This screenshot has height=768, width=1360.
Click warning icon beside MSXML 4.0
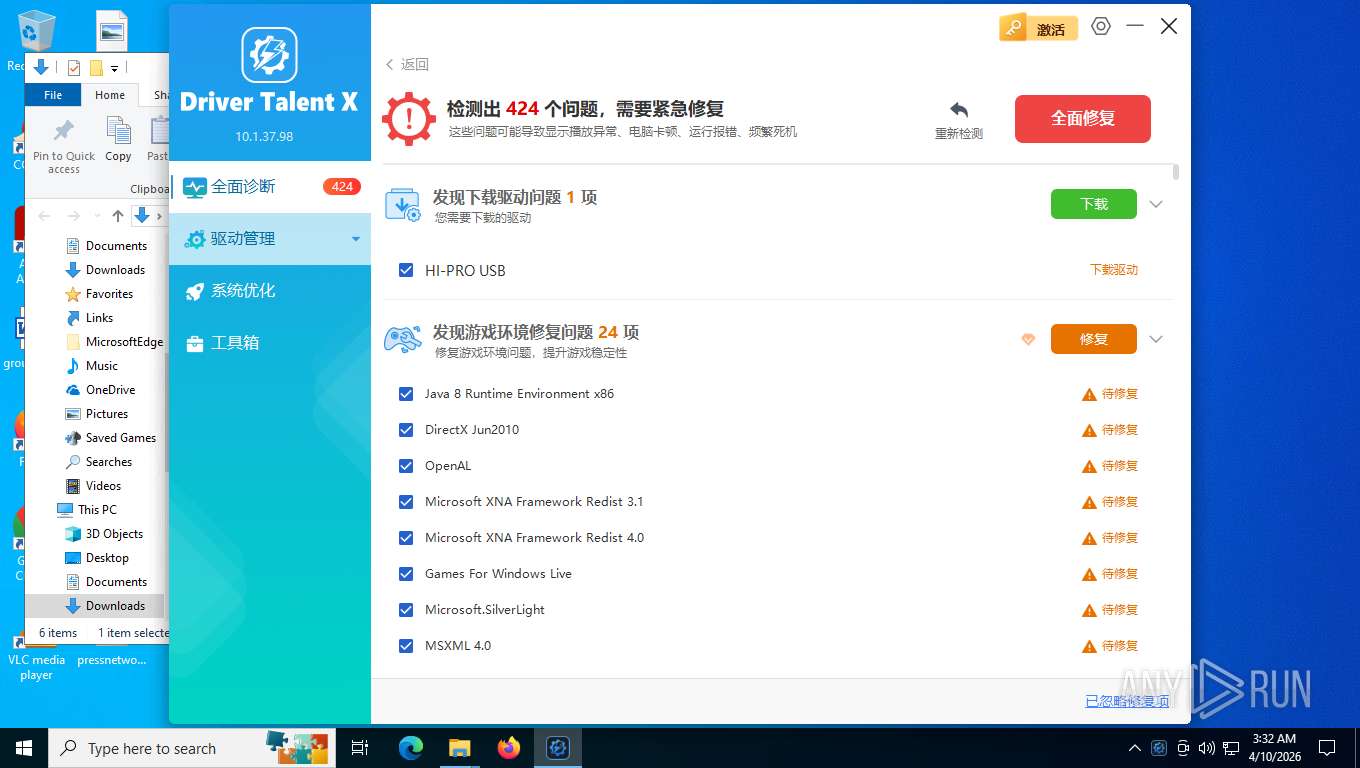pyautogui.click(x=1089, y=646)
